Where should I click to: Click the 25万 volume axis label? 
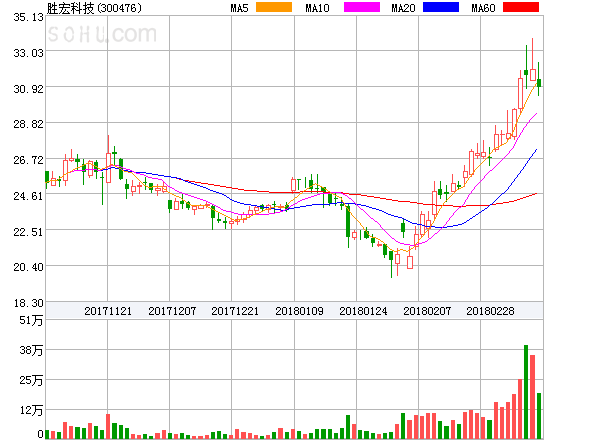(31, 380)
